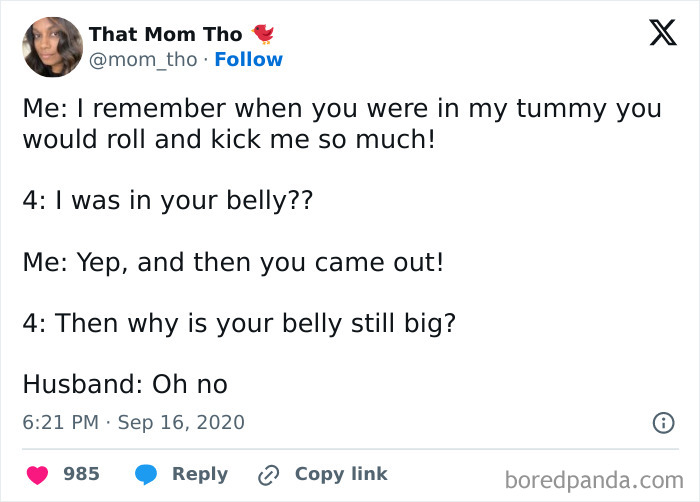Open the That Mom Tho display name

click(165, 34)
